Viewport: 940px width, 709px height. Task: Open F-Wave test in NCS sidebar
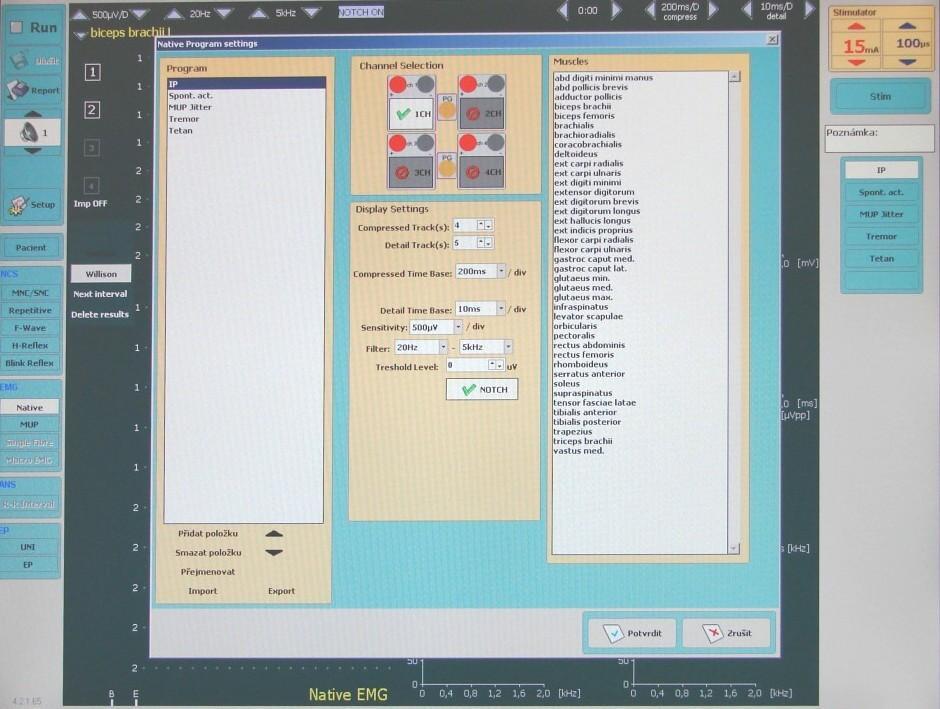[30, 328]
